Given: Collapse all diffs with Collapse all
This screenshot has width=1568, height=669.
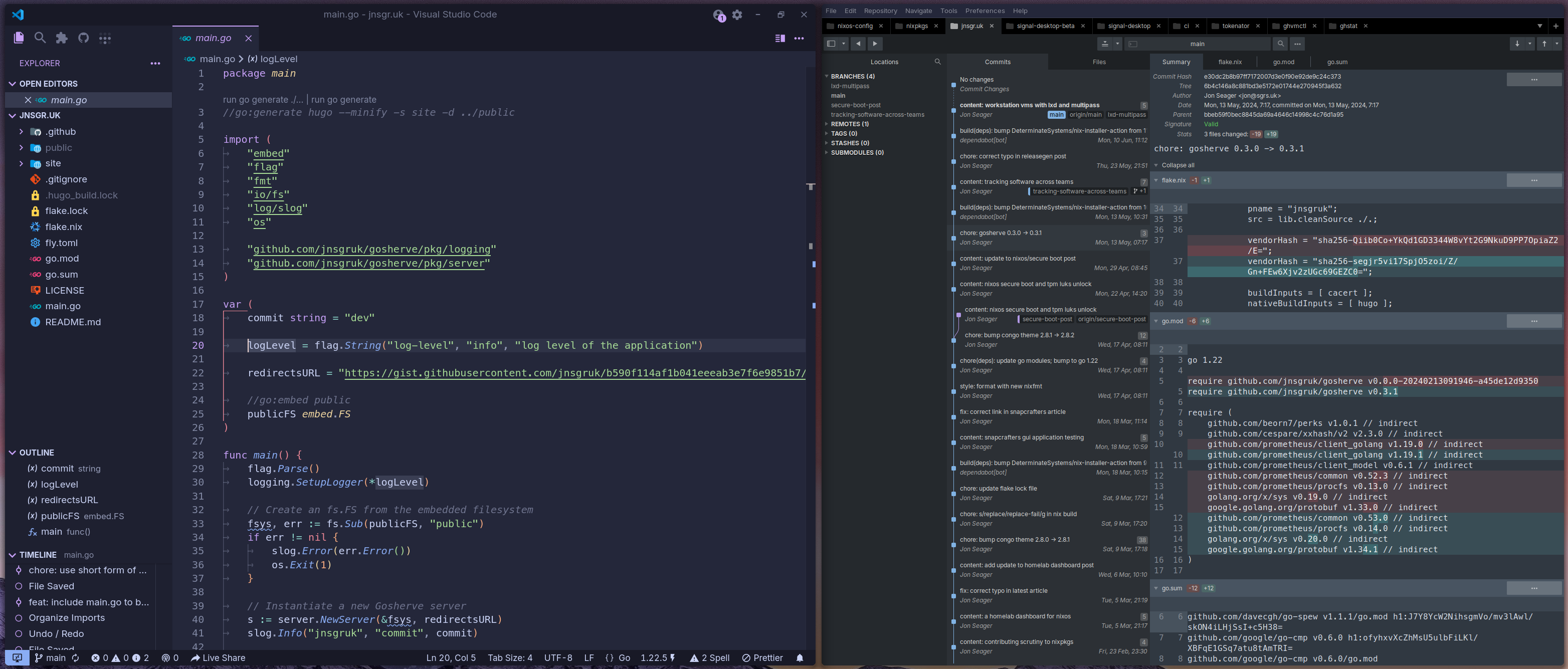Looking at the screenshot, I should tap(1177, 165).
